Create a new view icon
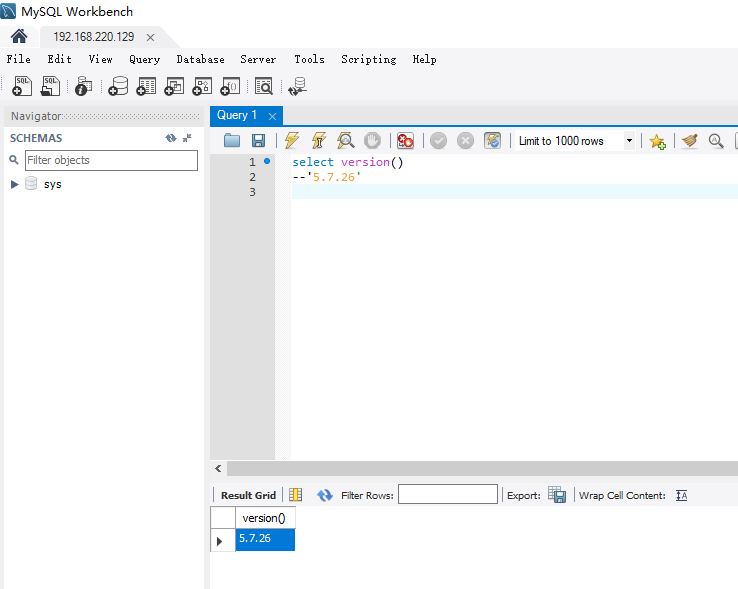 pyautogui.click(x=174, y=86)
